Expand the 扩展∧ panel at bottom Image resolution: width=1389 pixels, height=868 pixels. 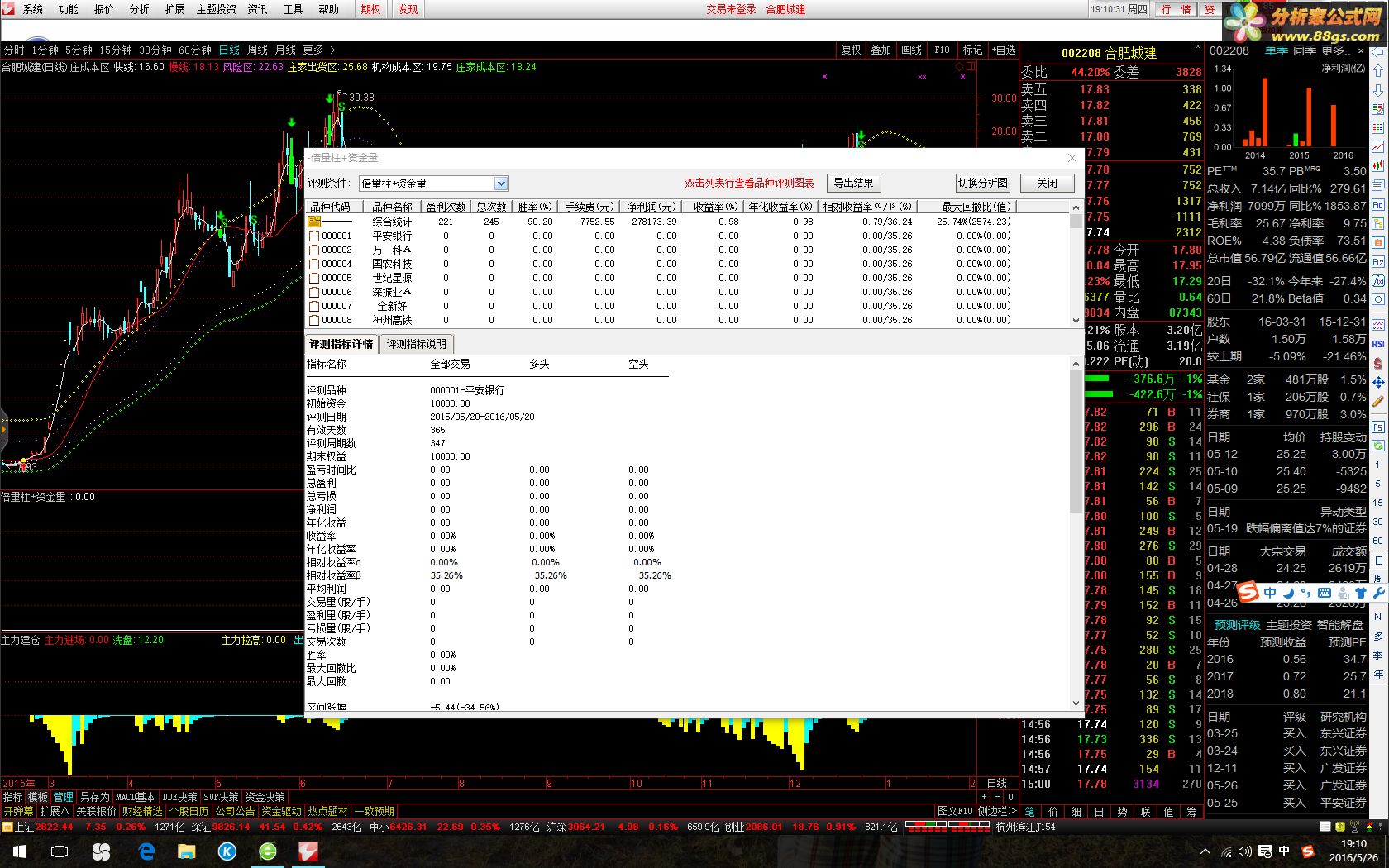coord(55,812)
